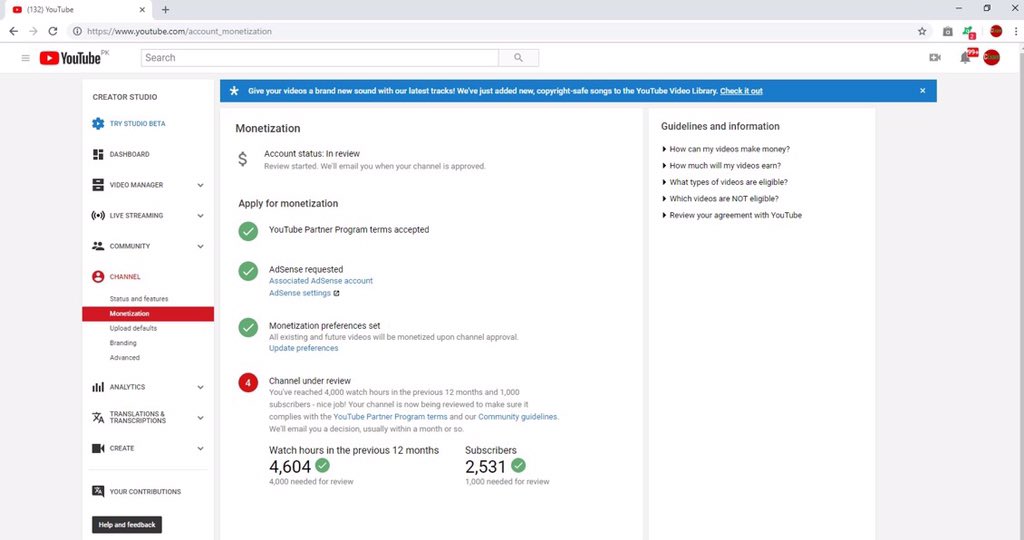Screen dimensions: 1024x540
Task: Click the Create camera icon
Action: (98, 449)
